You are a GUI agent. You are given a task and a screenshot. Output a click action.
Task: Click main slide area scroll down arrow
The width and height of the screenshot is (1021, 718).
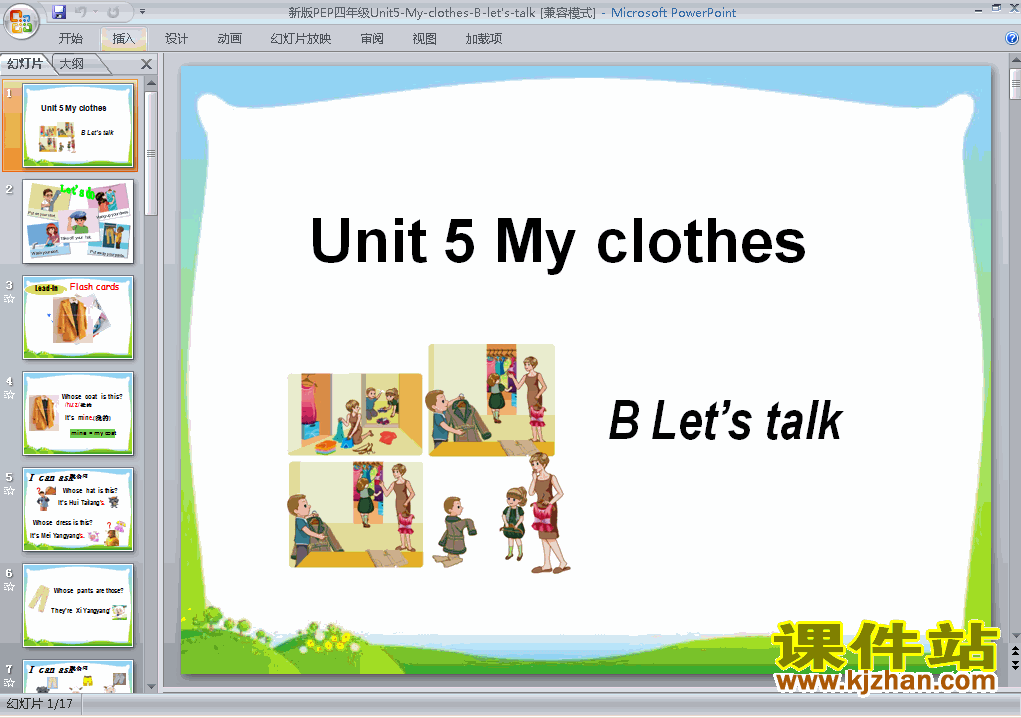click(x=1015, y=636)
